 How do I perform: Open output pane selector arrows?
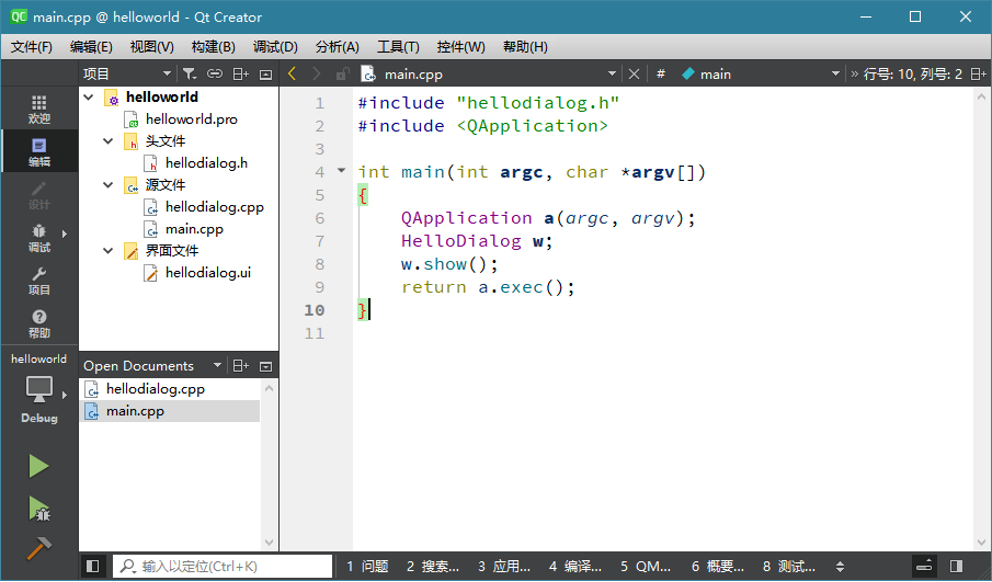[x=840, y=566]
